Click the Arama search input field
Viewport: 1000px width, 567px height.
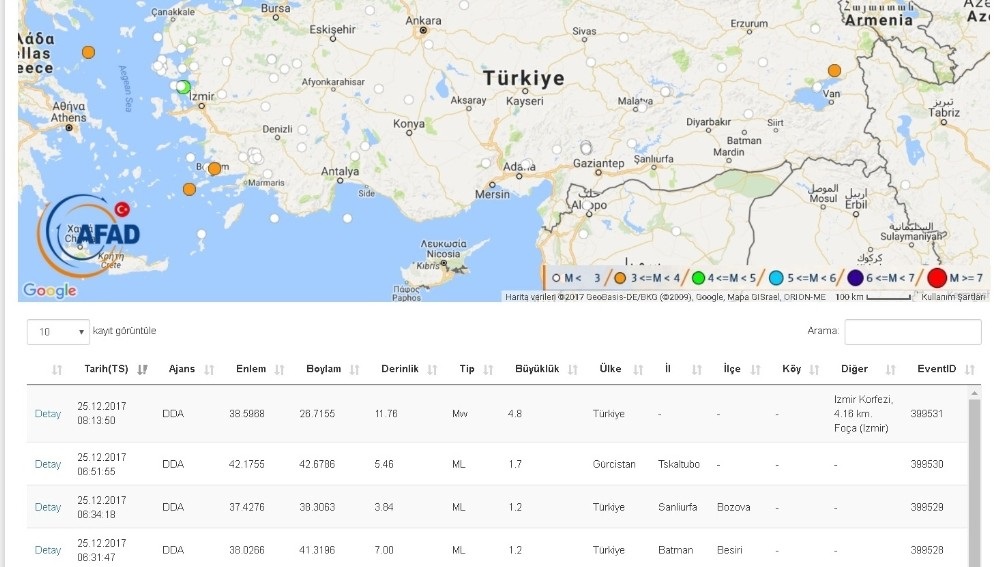pos(912,332)
